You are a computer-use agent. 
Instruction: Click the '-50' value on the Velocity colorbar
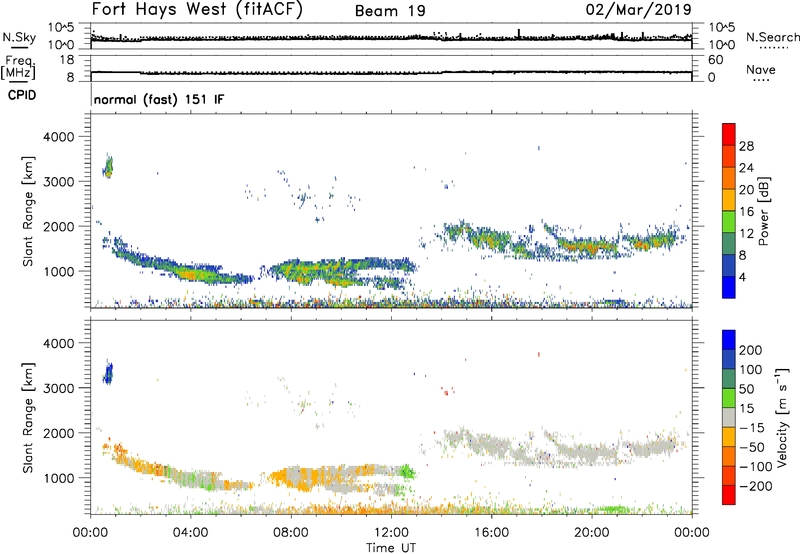(x=752, y=447)
